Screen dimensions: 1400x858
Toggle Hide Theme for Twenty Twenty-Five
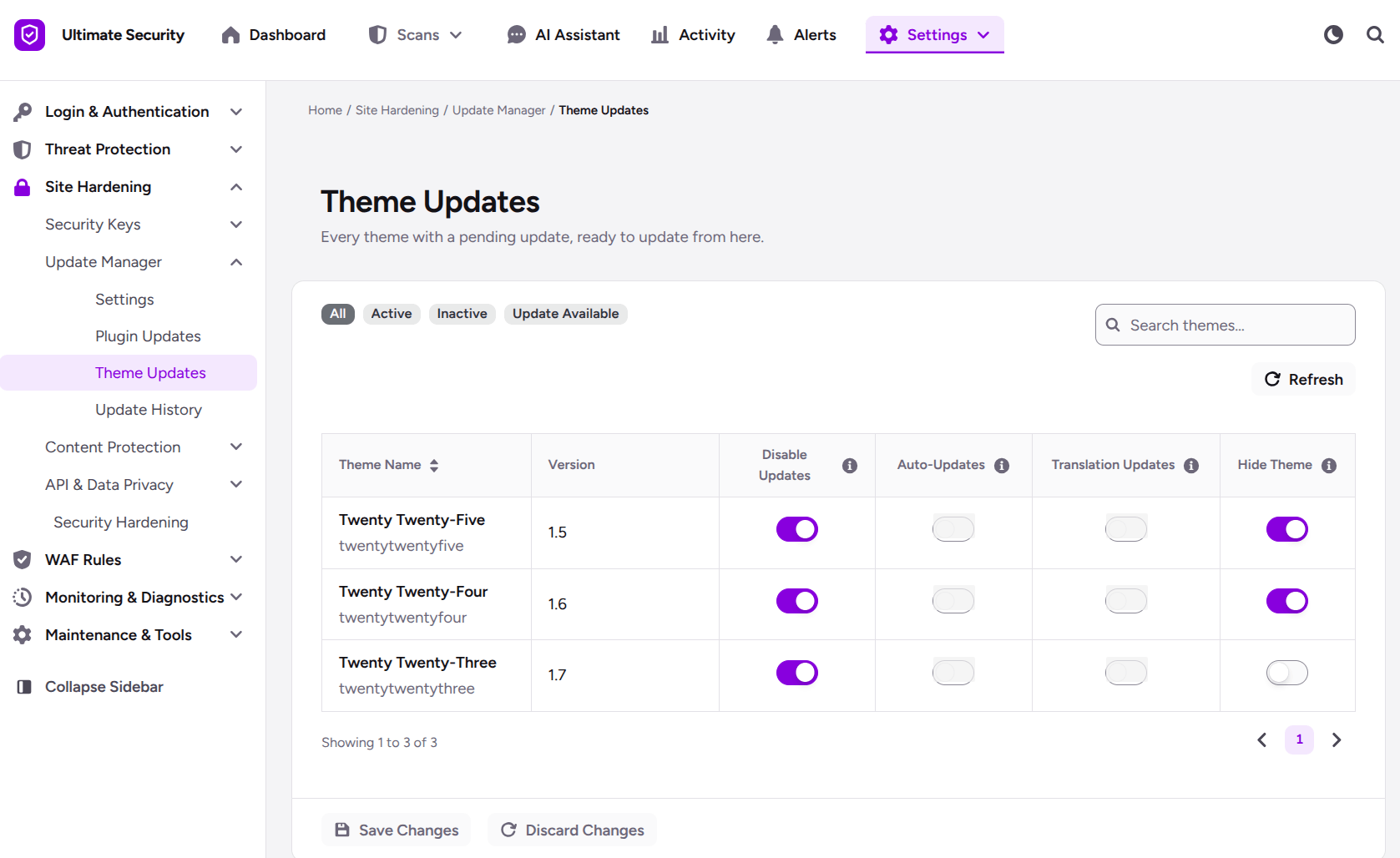click(x=1287, y=529)
